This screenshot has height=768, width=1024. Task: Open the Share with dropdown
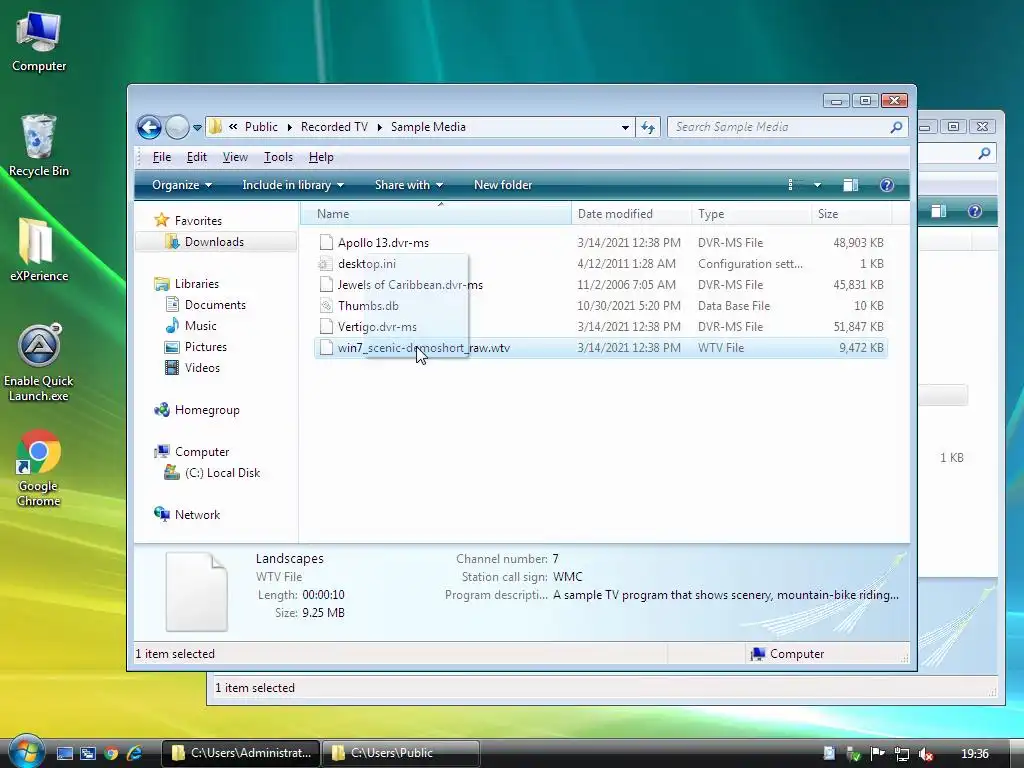pyautogui.click(x=409, y=185)
